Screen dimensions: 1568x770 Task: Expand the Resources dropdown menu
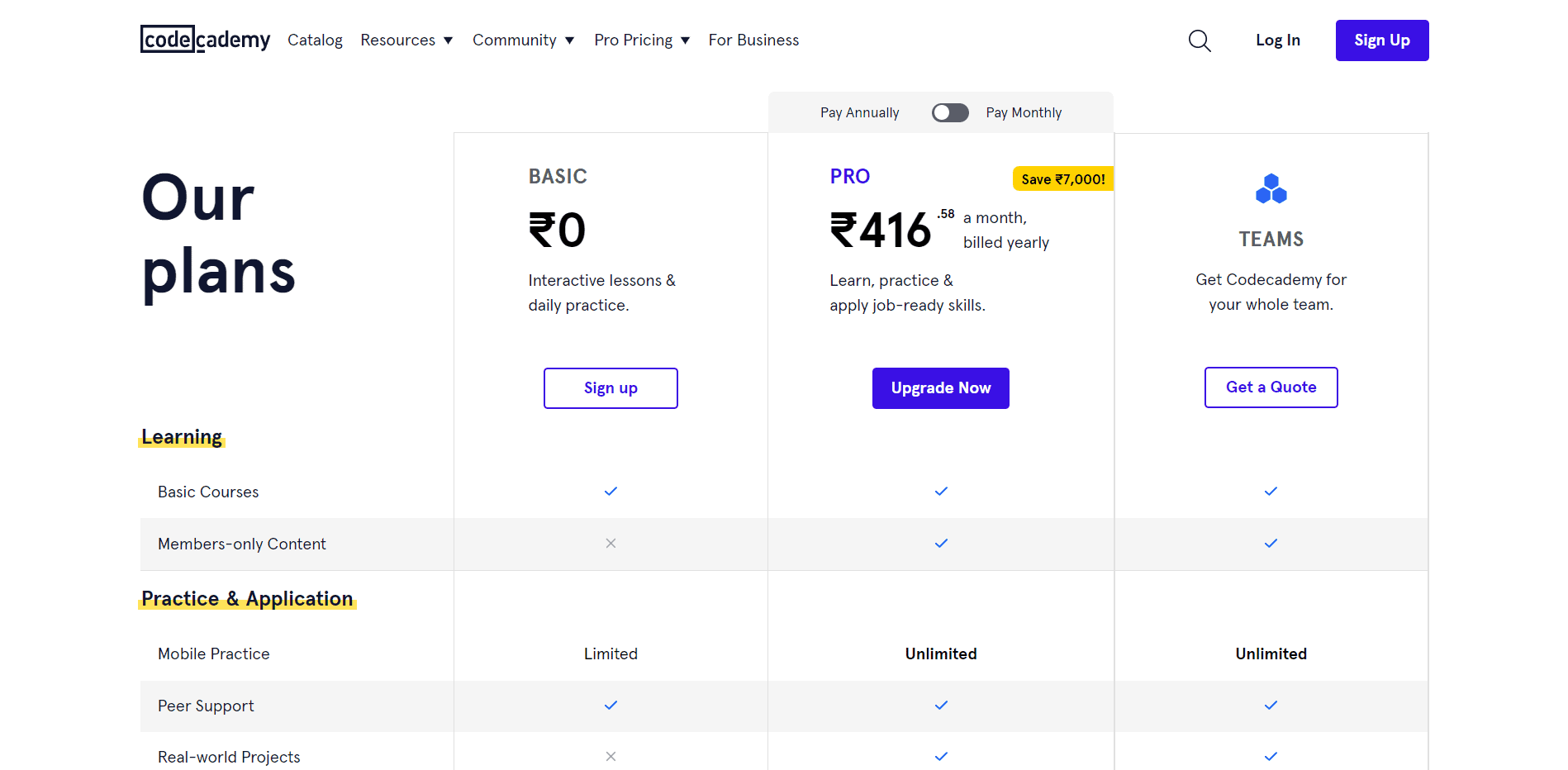pos(406,40)
